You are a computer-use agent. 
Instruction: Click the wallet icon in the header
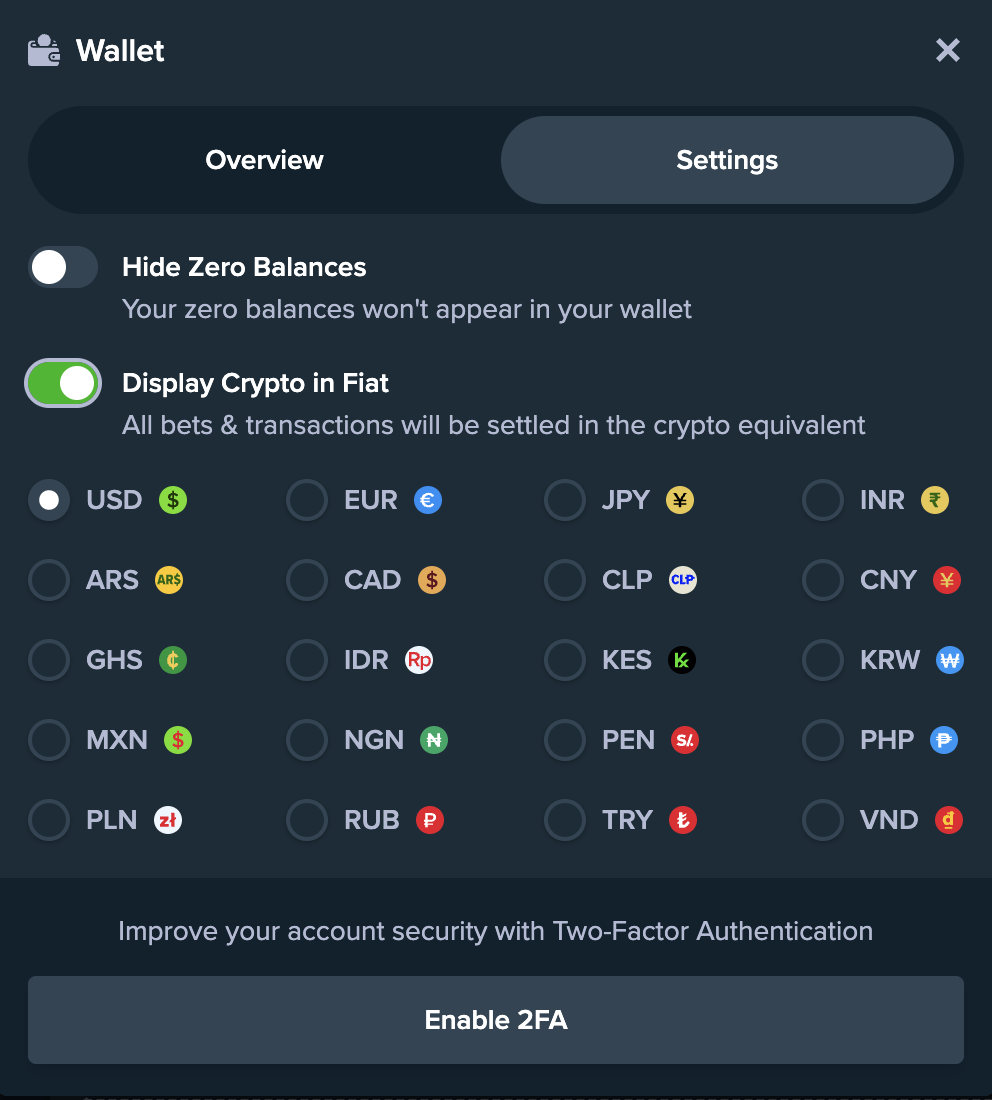click(x=44, y=50)
